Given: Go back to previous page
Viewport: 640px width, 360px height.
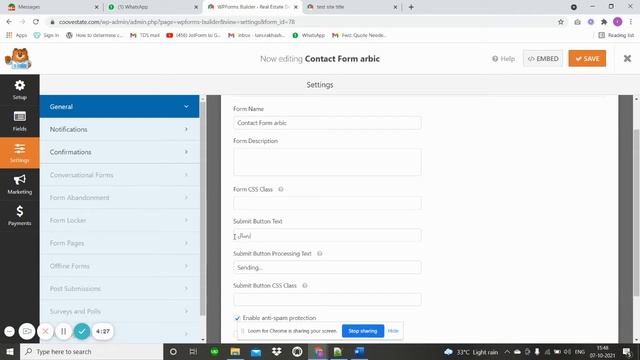Looking at the screenshot, I should click(9, 22).
